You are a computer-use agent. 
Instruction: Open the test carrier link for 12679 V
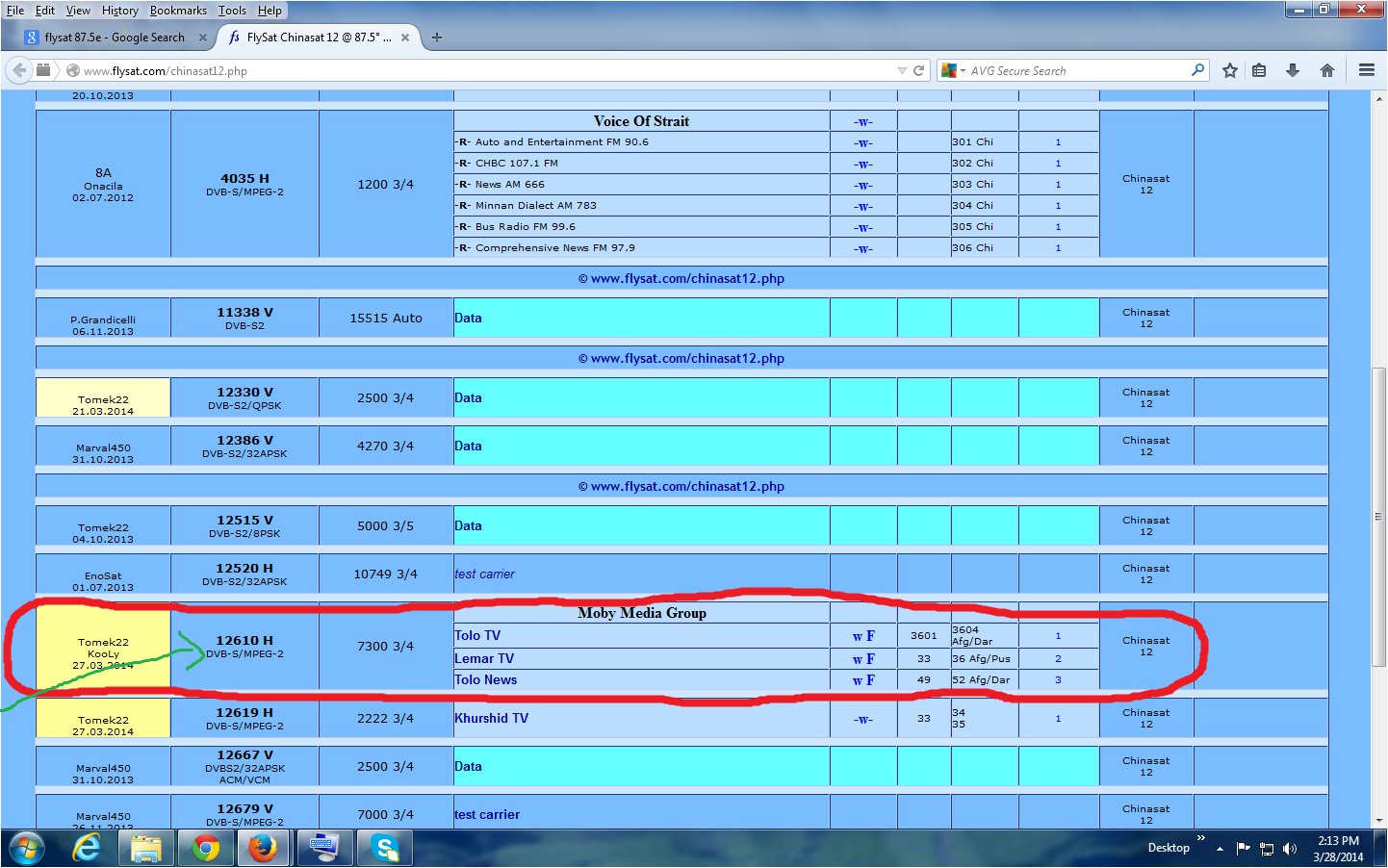click(487, 815)
